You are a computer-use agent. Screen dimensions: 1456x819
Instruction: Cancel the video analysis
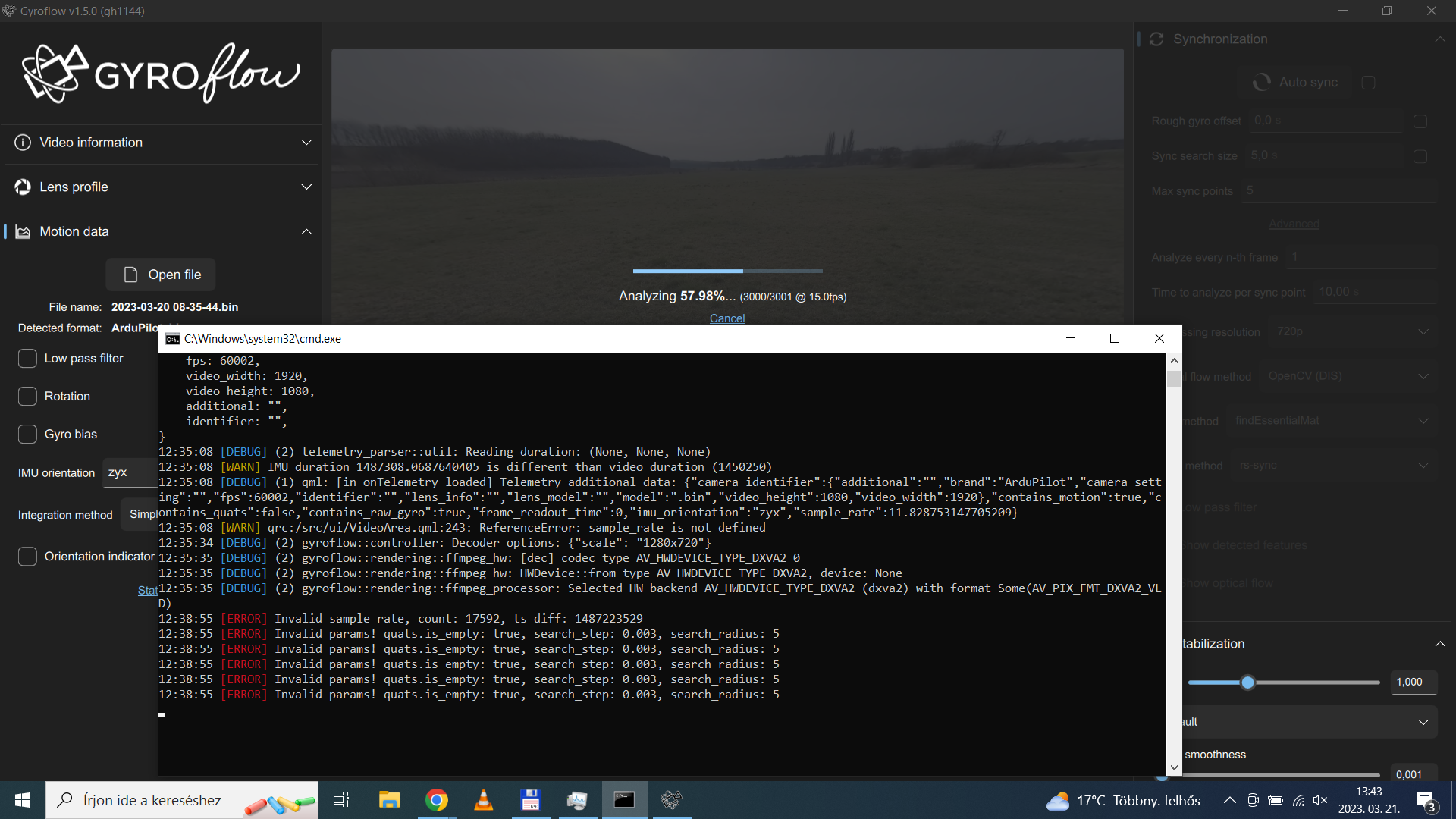[x=726, y=318]
